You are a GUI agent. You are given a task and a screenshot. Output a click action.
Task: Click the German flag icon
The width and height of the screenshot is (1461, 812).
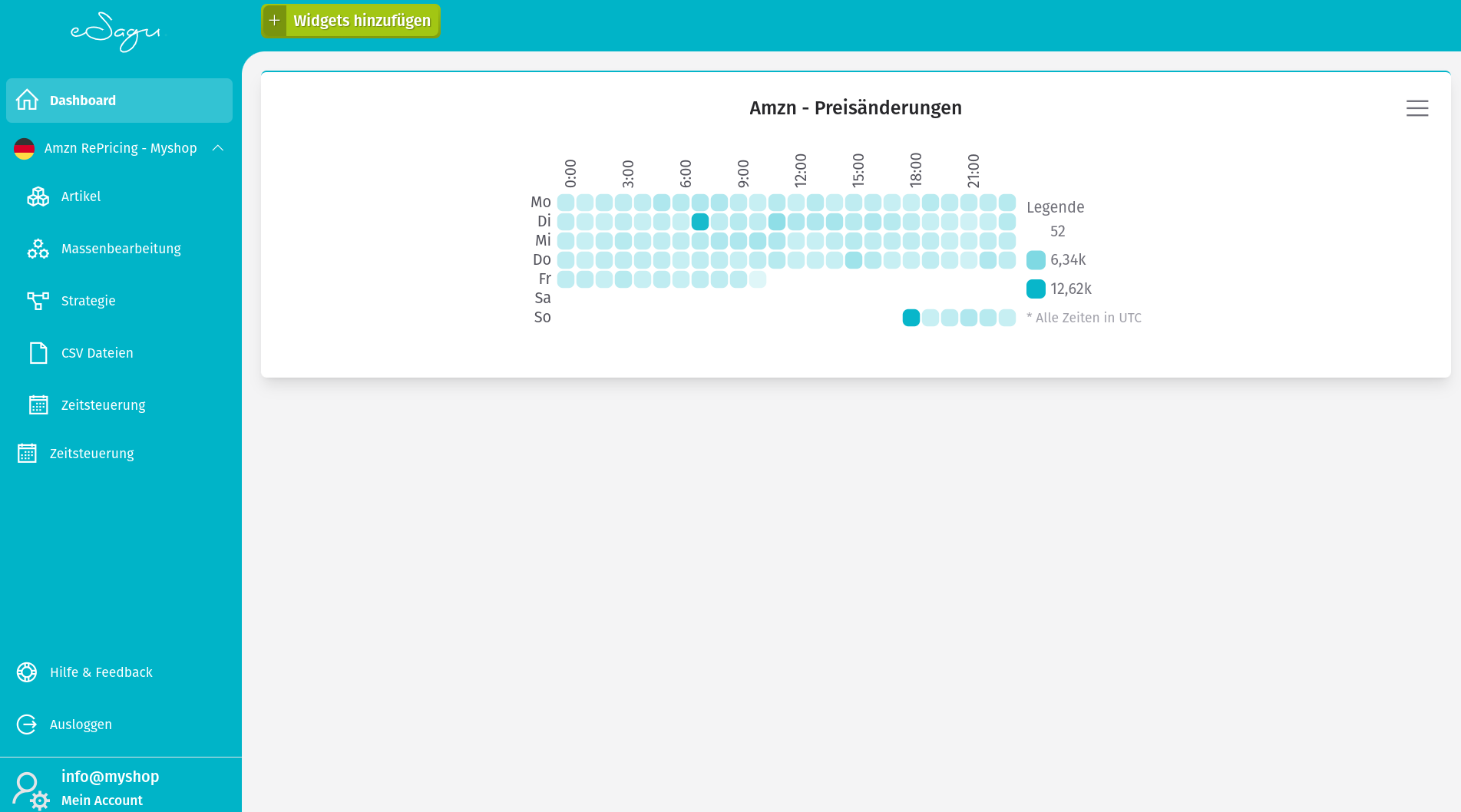click(x=25, y=148)
